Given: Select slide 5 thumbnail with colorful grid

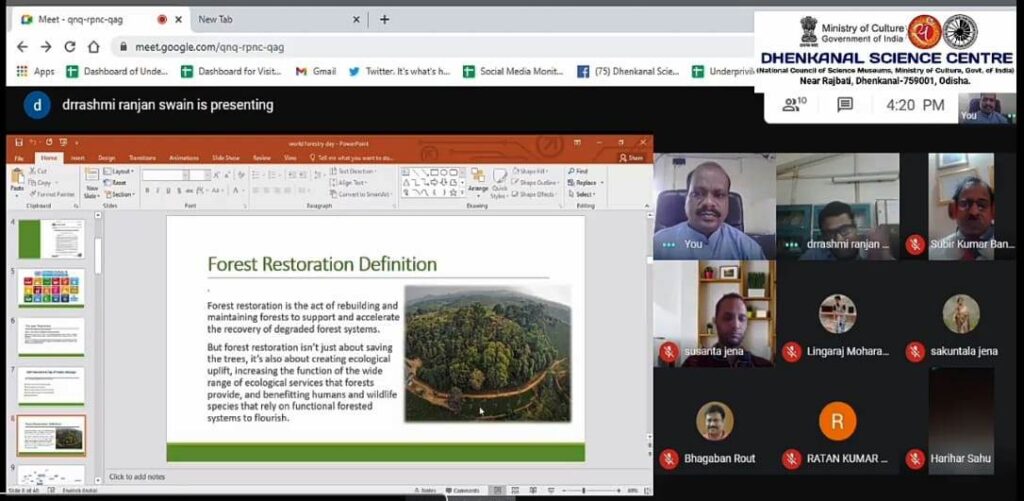Looking at the screenshot, I should tap(51, 288).
